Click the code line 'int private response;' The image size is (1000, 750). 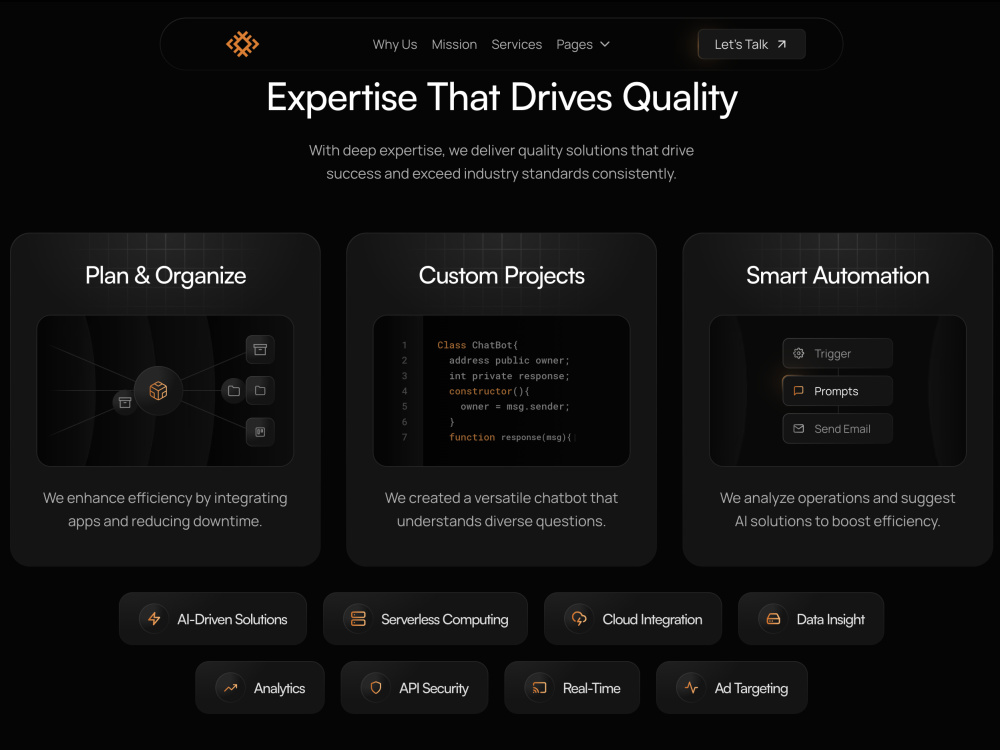coord(509,376)
